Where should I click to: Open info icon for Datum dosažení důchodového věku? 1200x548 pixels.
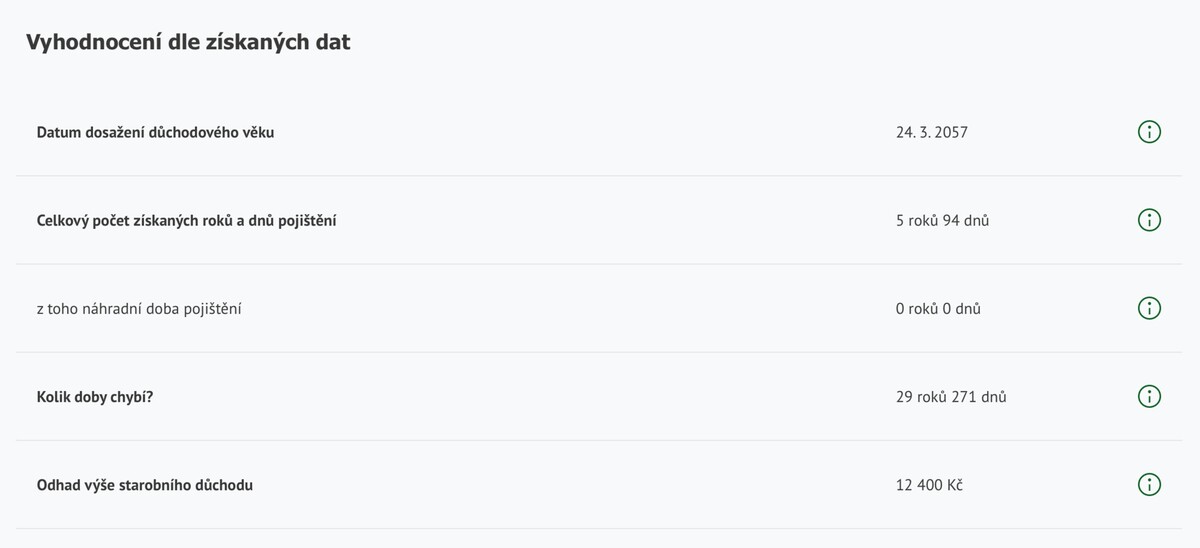click(1149, 132)
